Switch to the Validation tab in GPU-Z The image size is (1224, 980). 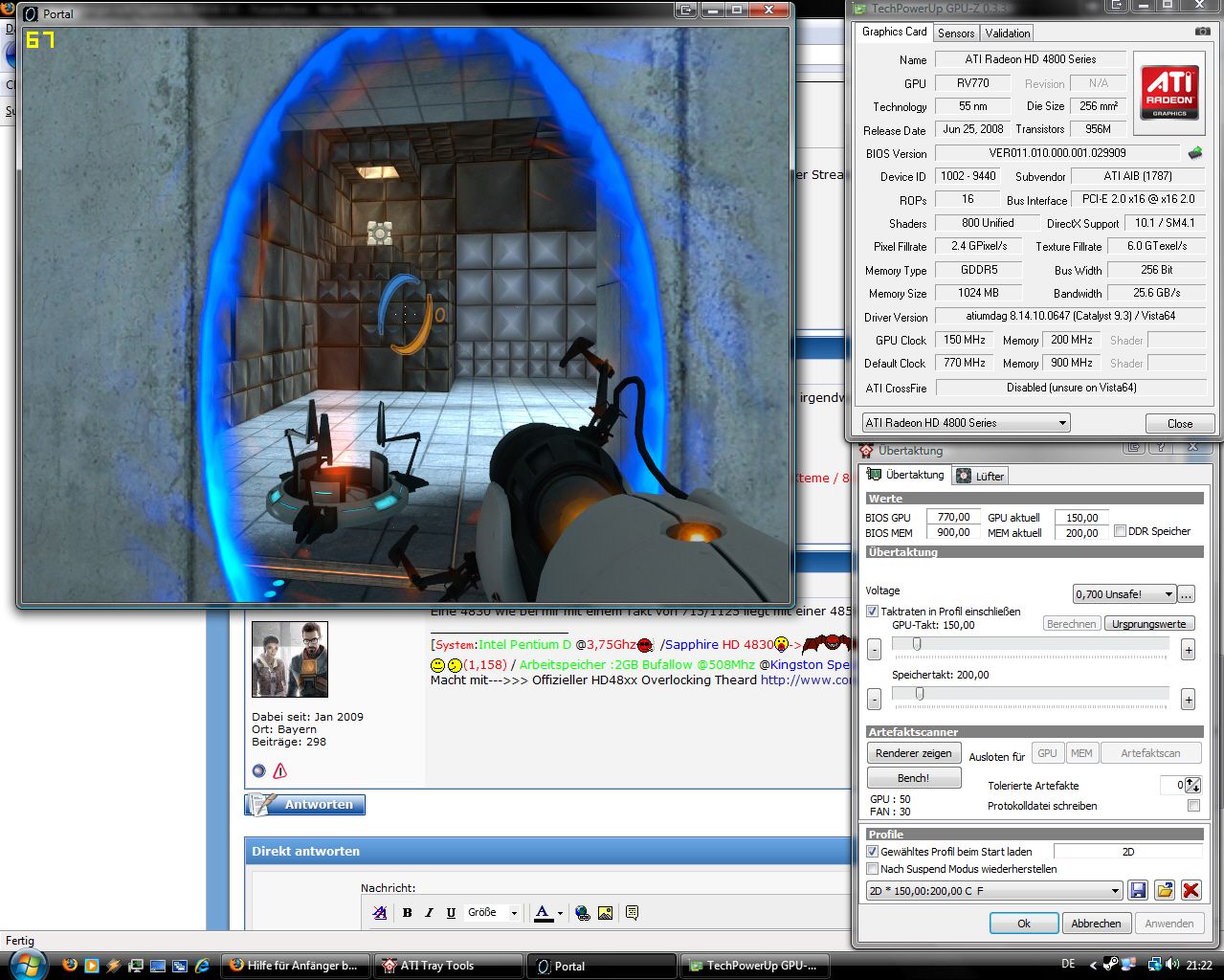1008,33
